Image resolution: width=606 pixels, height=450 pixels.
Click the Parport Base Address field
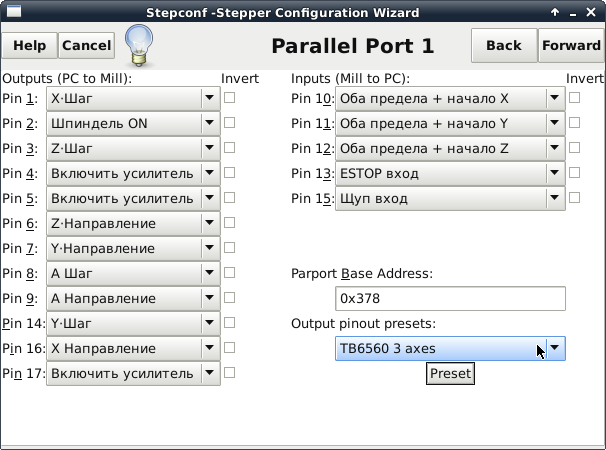(x=450, y=298)
